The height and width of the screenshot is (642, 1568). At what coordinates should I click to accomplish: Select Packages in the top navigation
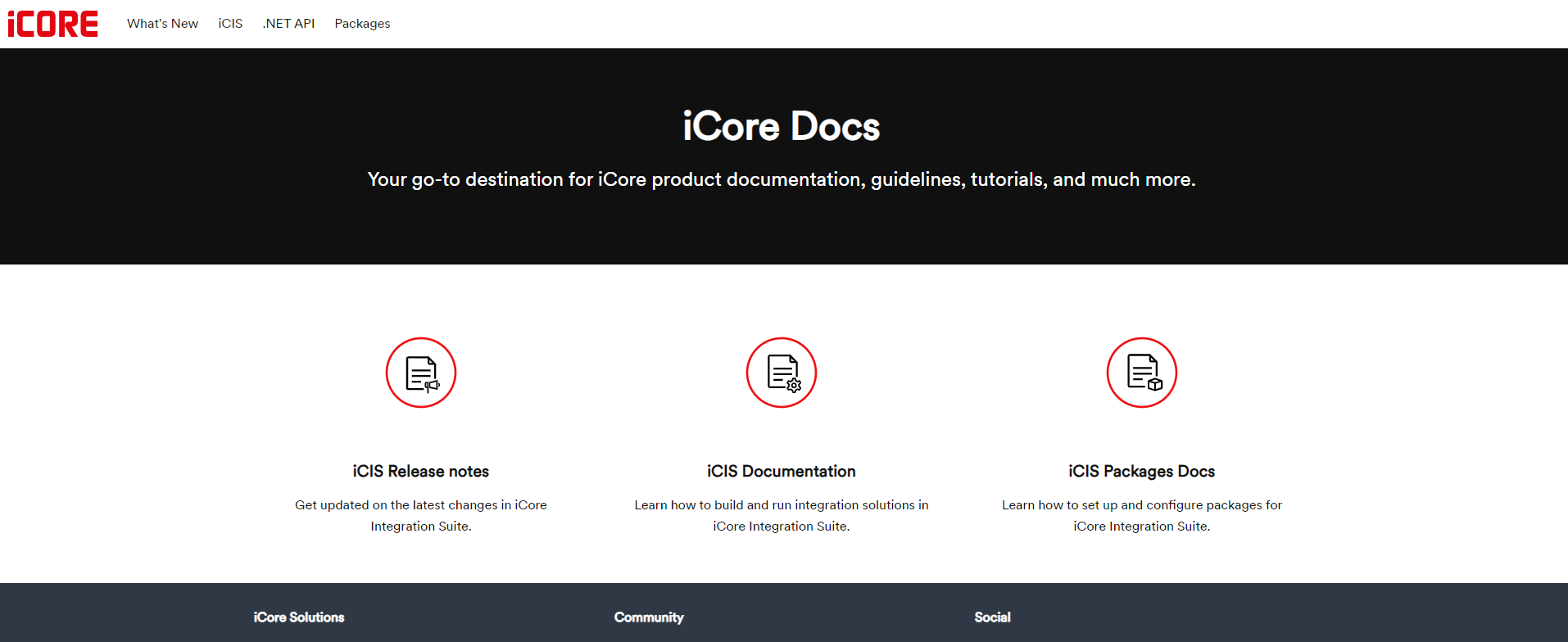click(362, 24)
